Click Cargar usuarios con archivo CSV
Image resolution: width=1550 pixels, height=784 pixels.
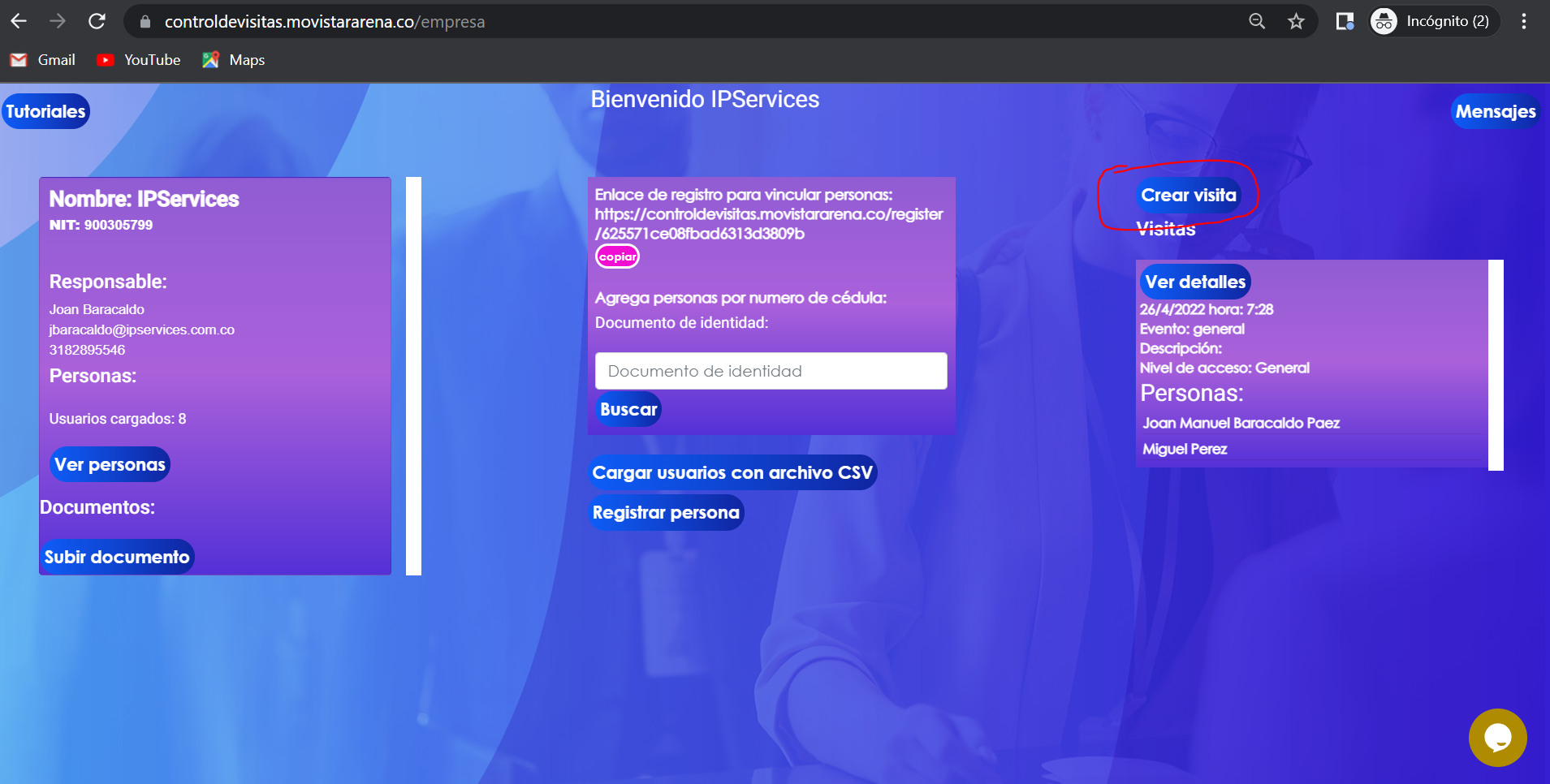(x=732, y=472)
